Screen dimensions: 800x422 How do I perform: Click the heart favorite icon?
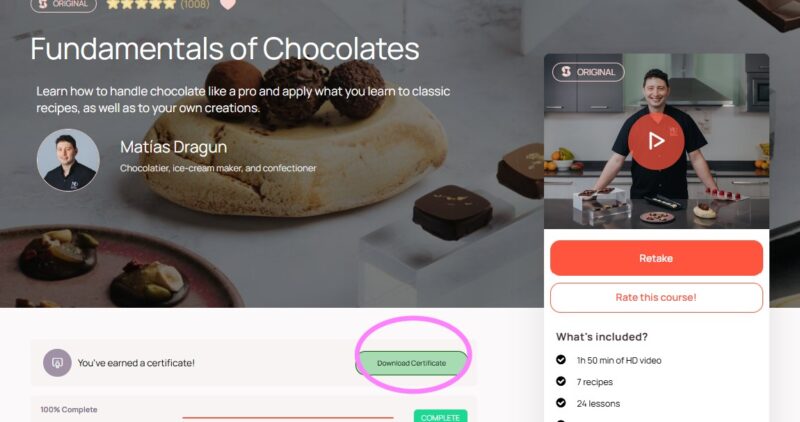pos(228,4)
